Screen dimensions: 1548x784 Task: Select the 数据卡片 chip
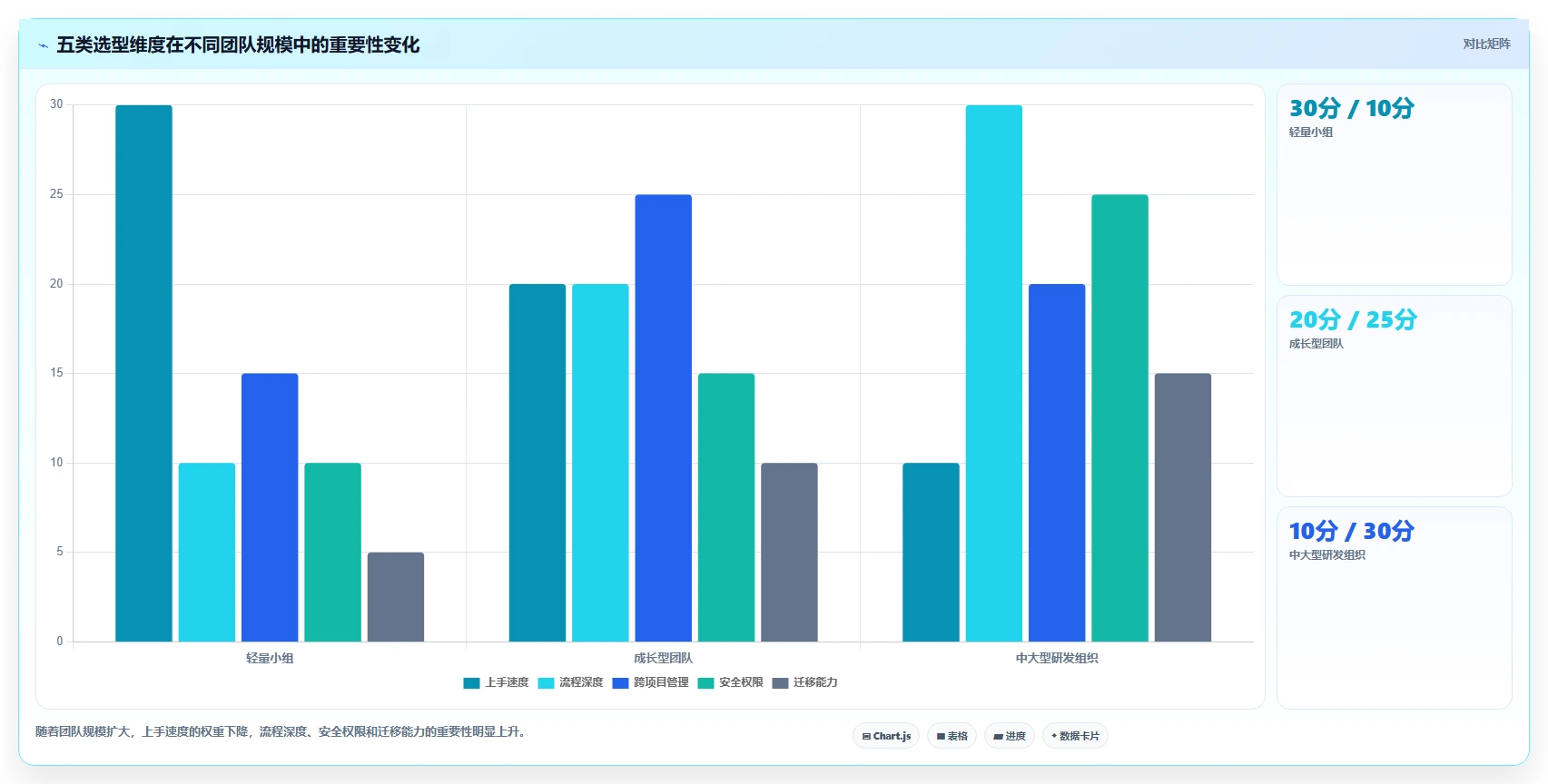(x=1075, y=736)
